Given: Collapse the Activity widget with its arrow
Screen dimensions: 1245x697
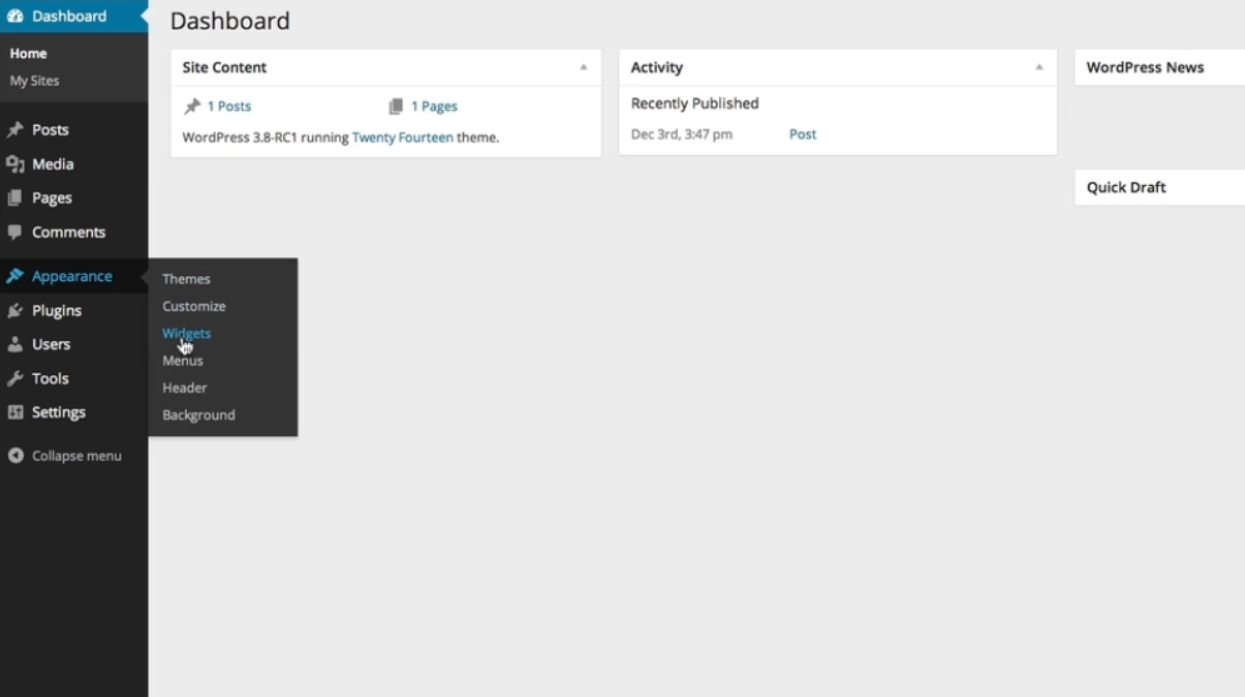Looking at the screenshot, I should tap(1039, 67).
